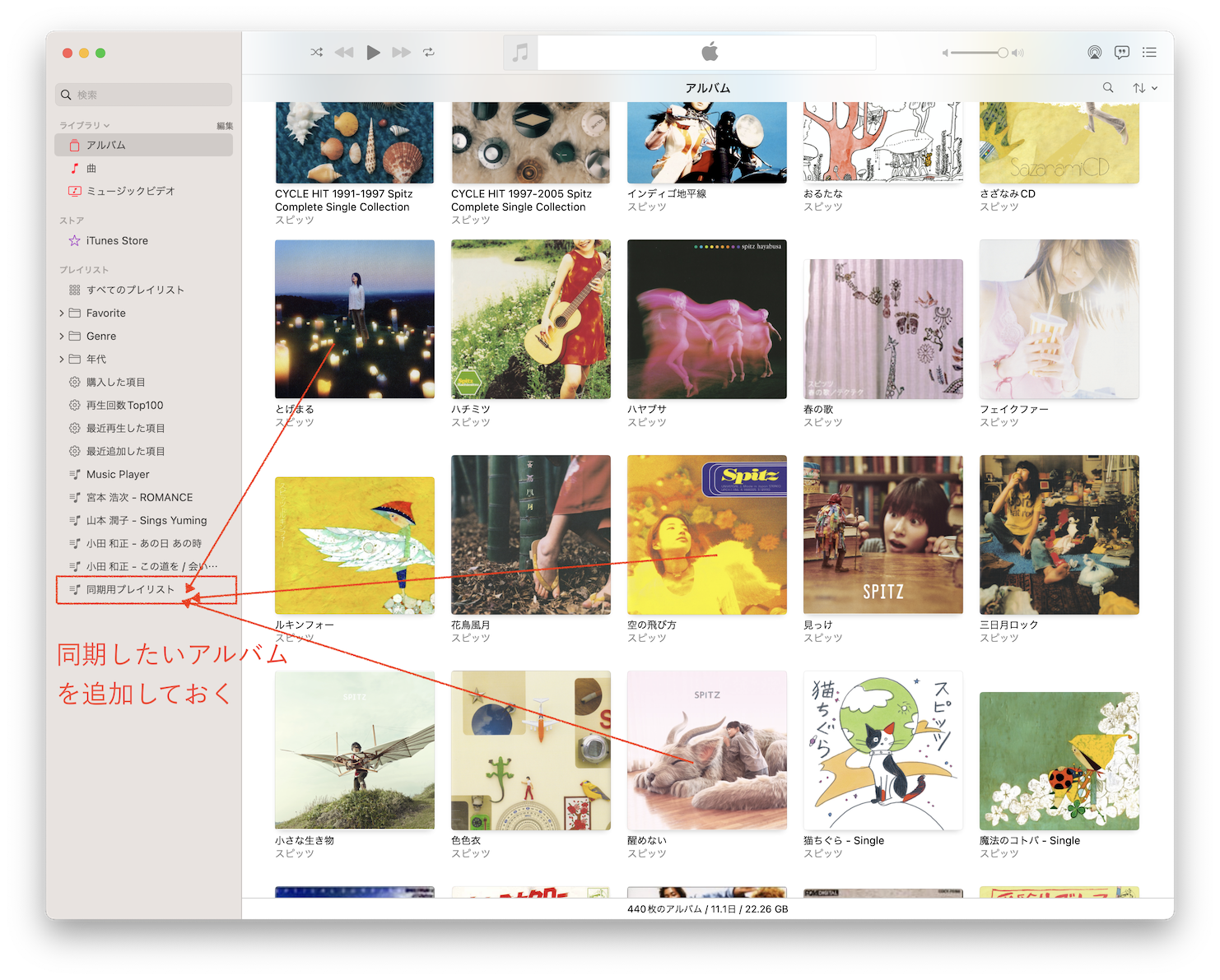Viewport: 1220px width, 980px height.
Task: Click the music note artwork placeholder
Action: click(520, 53)
